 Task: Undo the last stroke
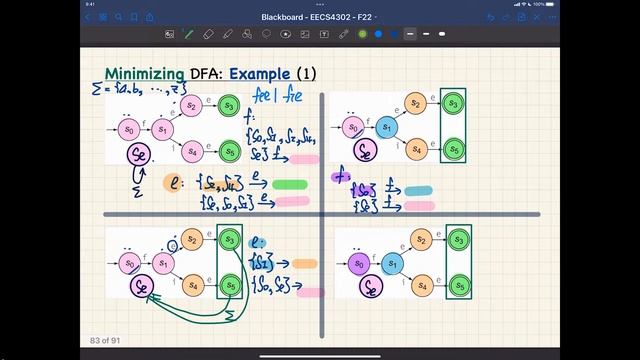[491, 18]
